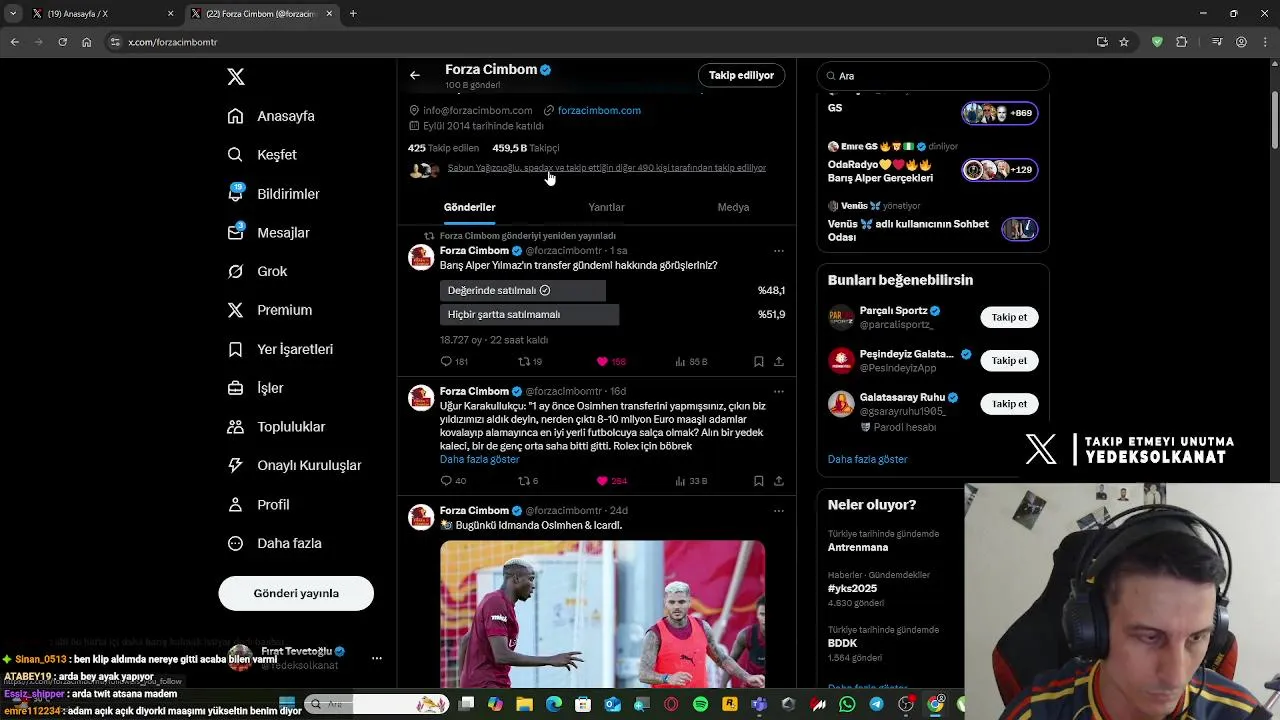Screen dimensions: 1280x720
Task: Open Spotify from taskbar
Action: point(700,705)
